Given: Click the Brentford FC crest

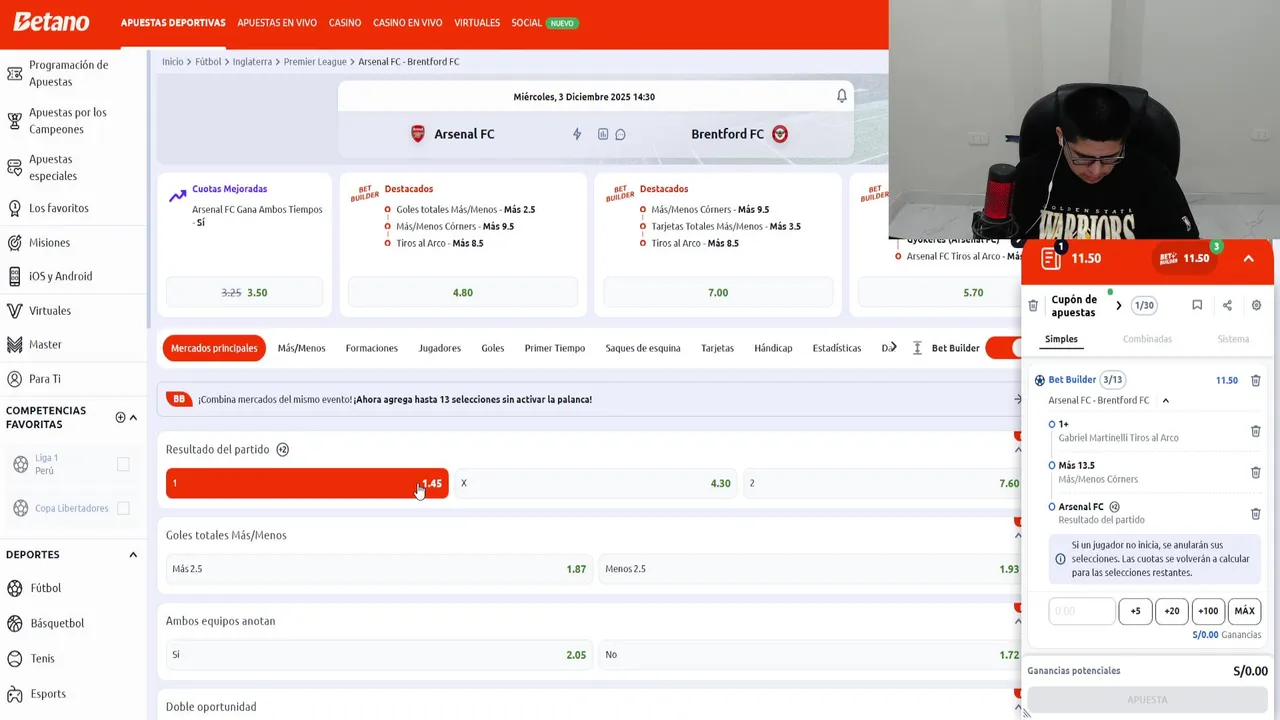Looking at the screenshot, I should (780, 134).
